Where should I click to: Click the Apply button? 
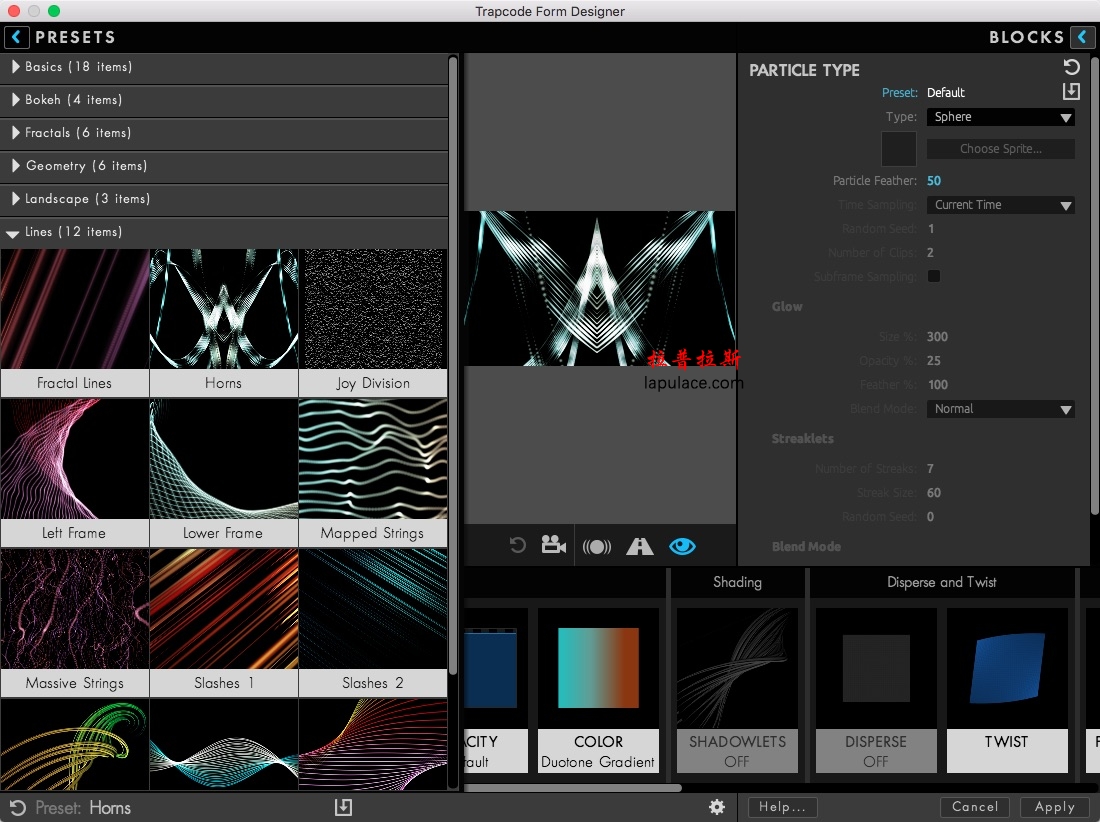1054,807
